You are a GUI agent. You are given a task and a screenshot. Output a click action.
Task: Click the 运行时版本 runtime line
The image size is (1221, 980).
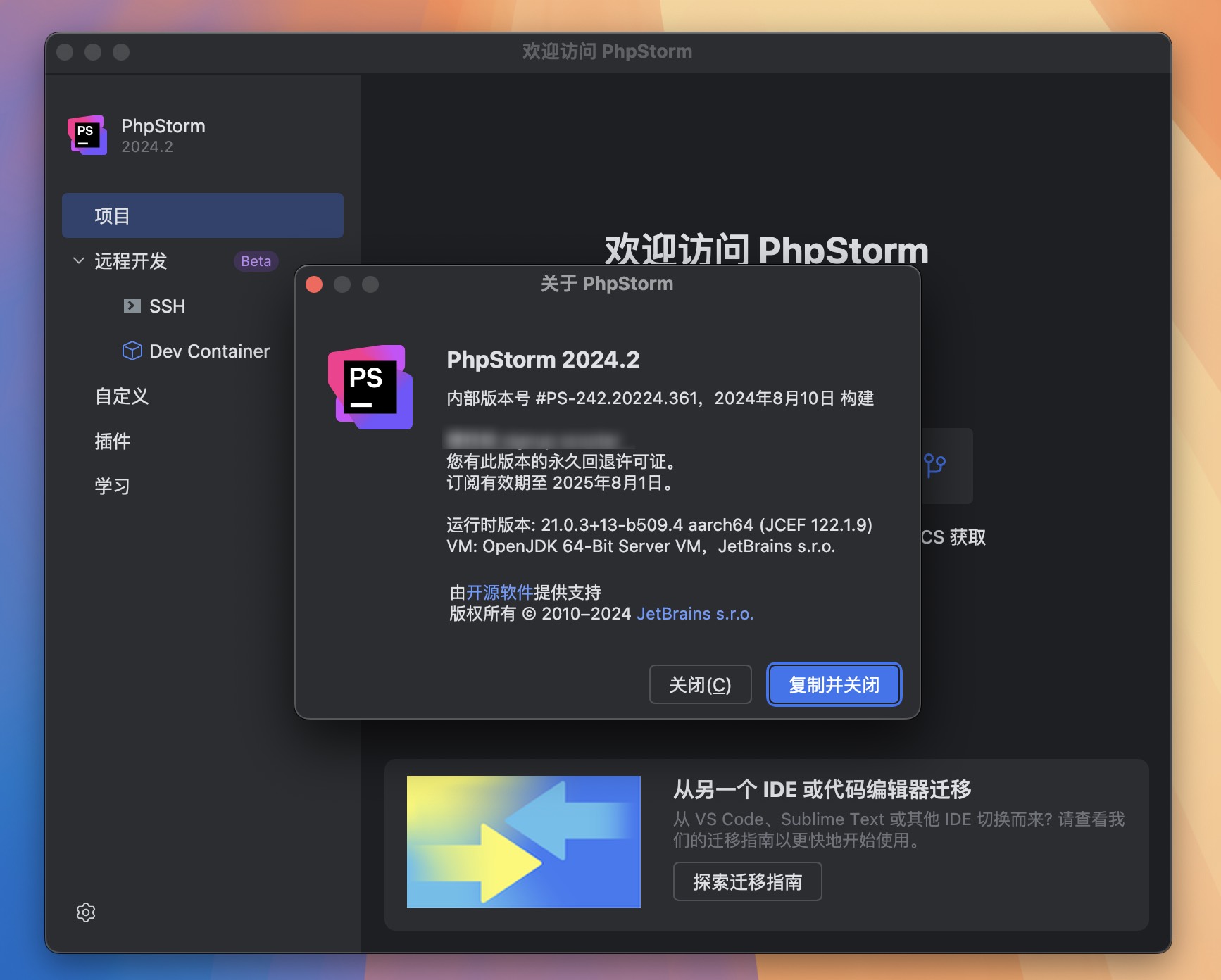[x=660, y=525]
